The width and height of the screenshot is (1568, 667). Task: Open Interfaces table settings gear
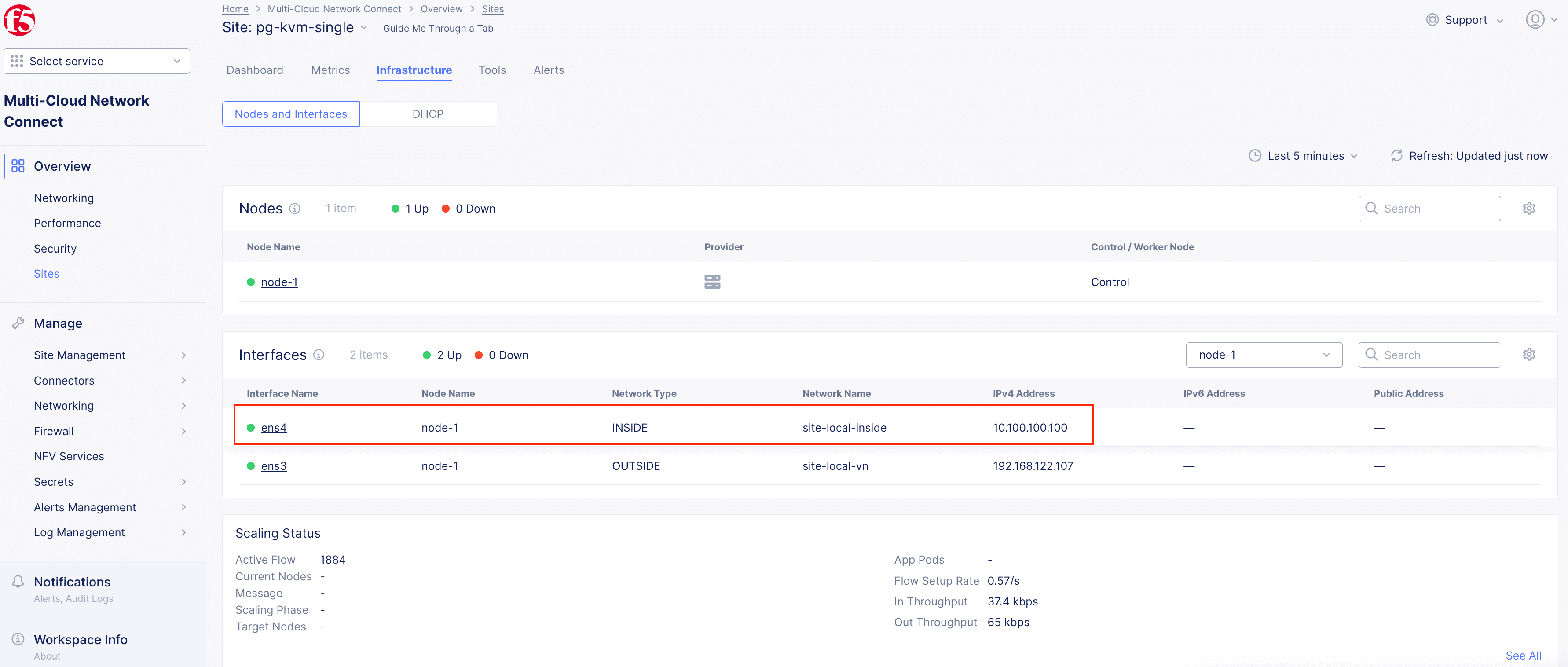pos(1528,355)
